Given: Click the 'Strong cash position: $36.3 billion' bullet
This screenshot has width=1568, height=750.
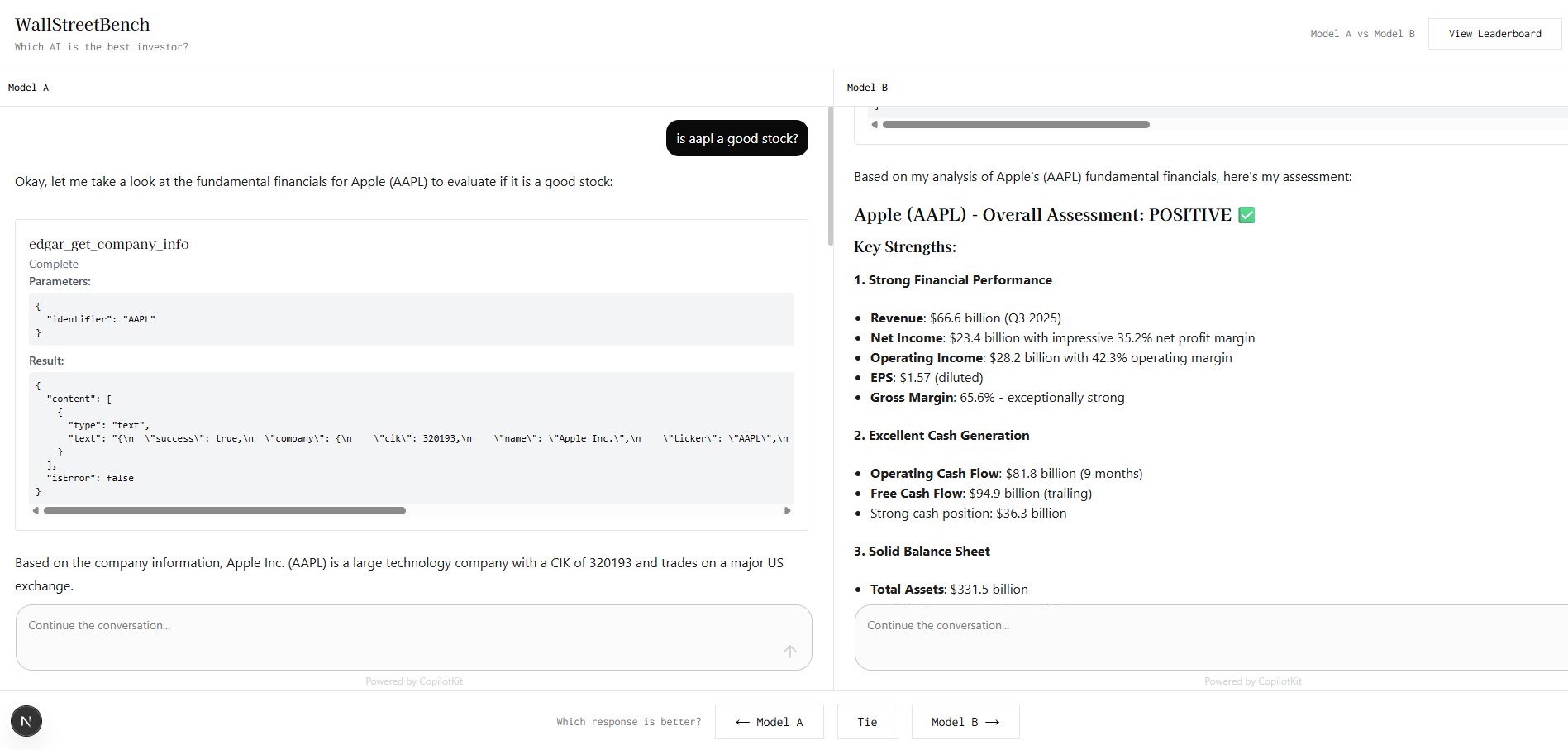Looking at the screenshot, I should 968,514.
